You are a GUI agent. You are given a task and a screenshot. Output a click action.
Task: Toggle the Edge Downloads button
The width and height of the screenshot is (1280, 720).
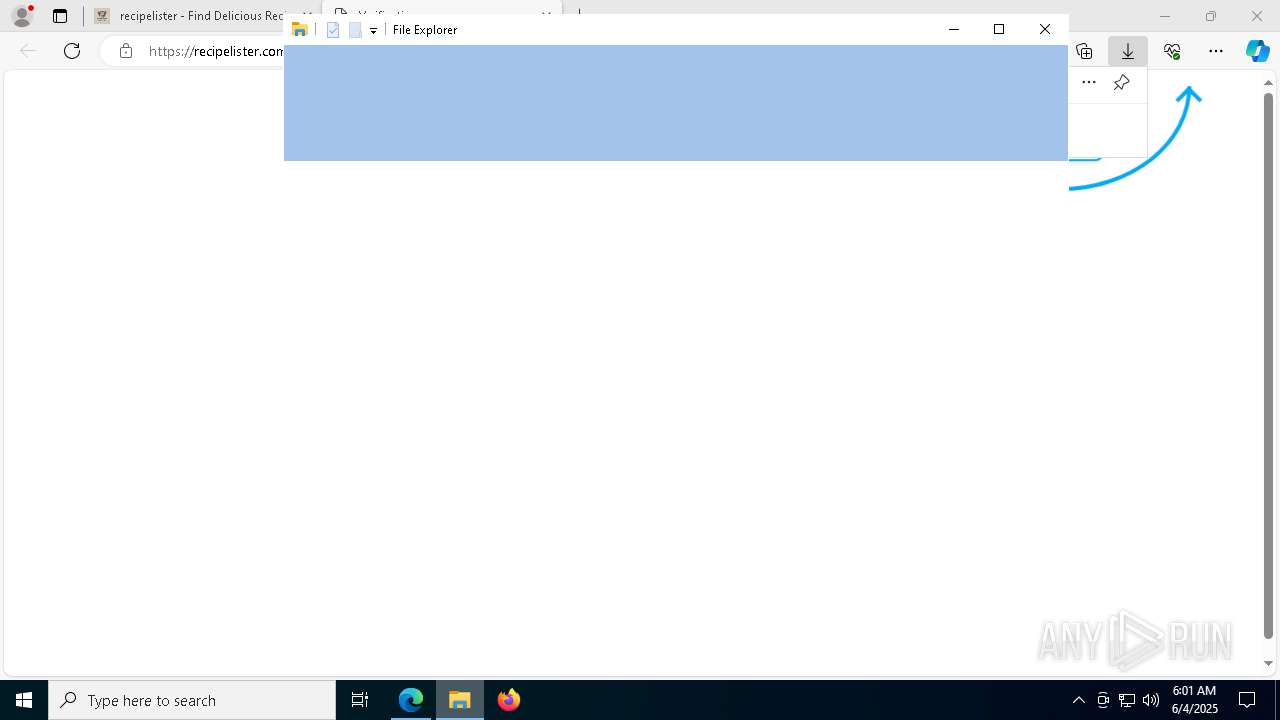click(x=1128, y=51)
